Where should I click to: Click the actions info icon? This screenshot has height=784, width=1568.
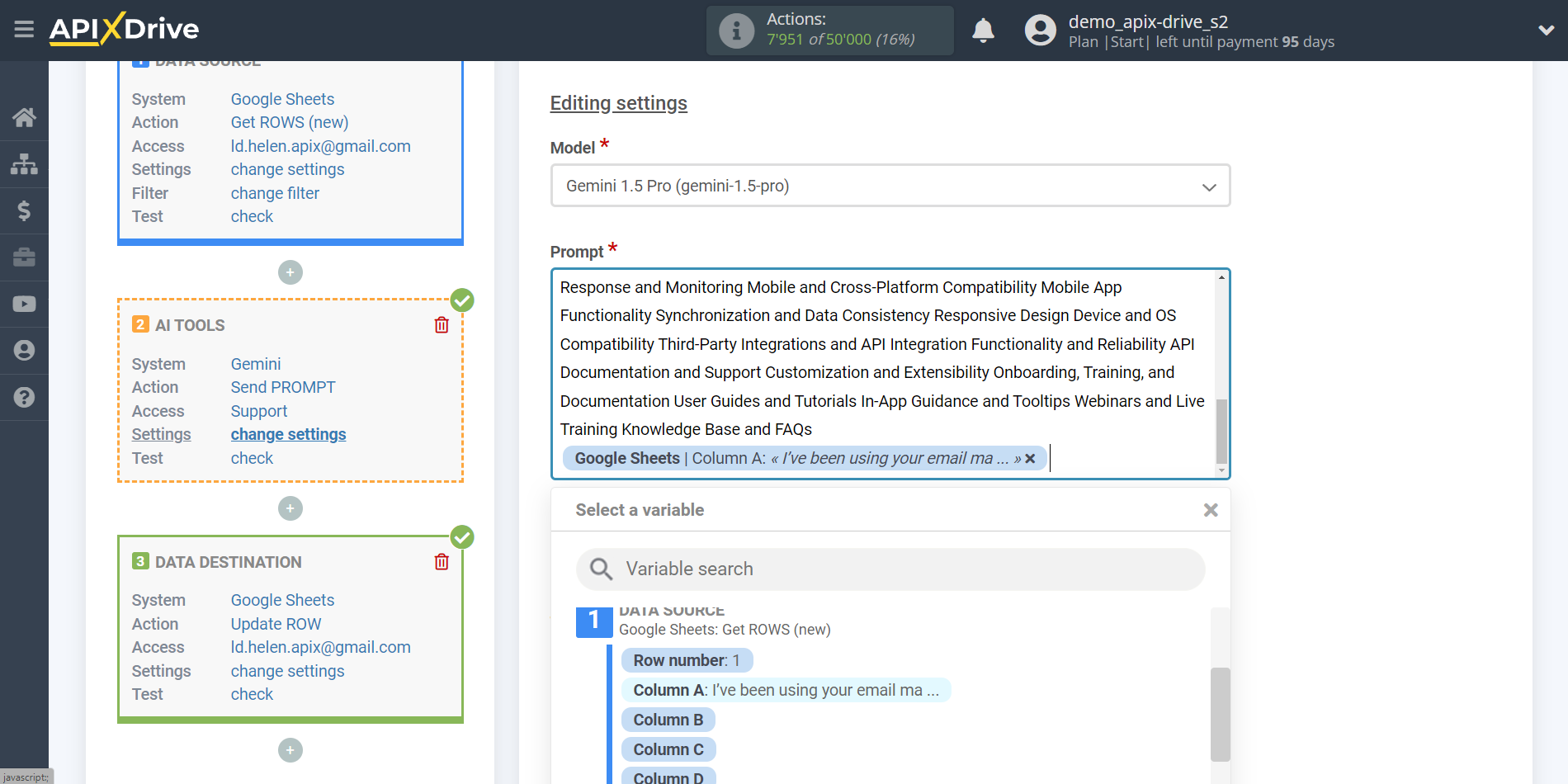pos(736,31)
